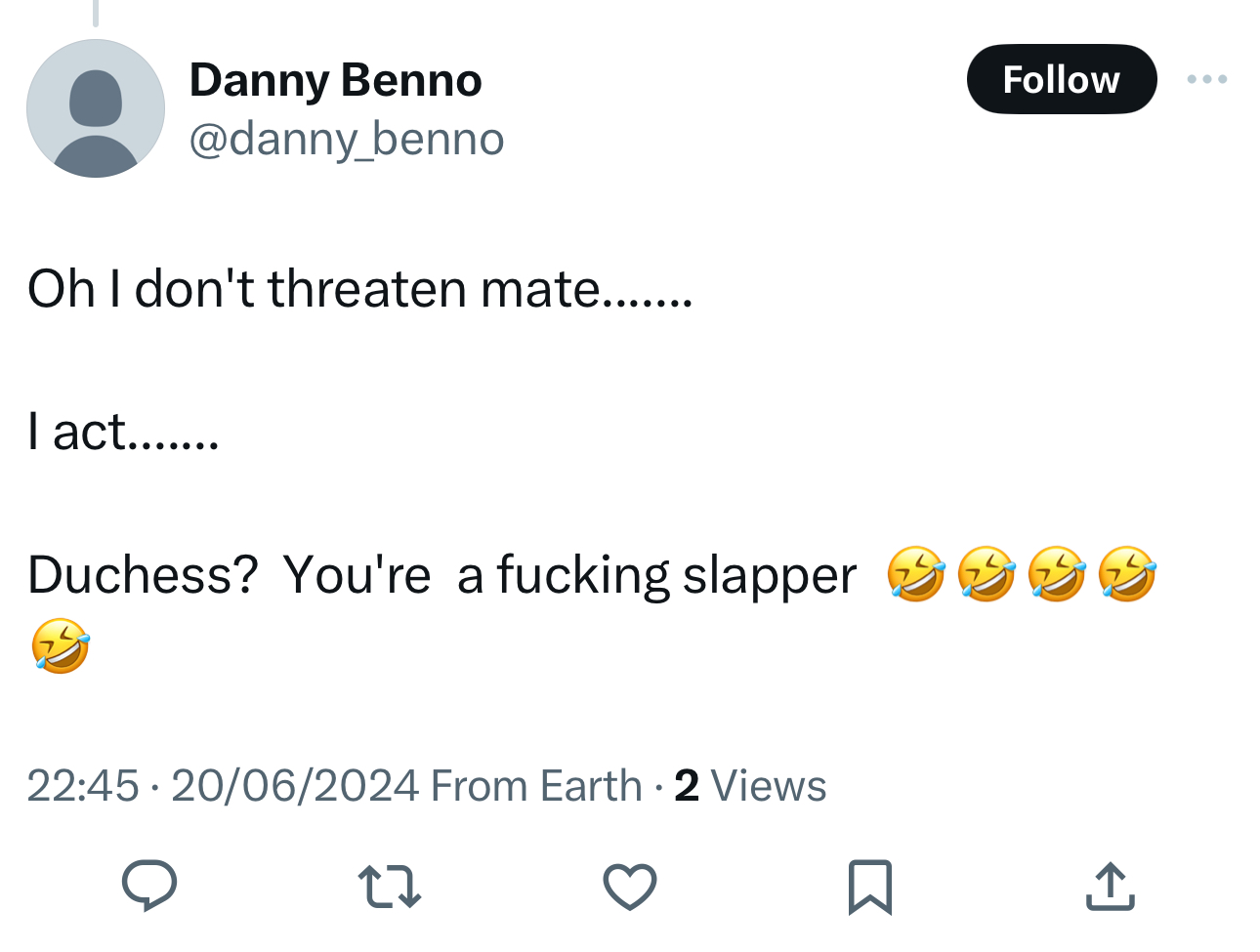The height and width of the screenshot is (952, 1260).
Task: Click the From Earth label
Action: coord(535,786)
